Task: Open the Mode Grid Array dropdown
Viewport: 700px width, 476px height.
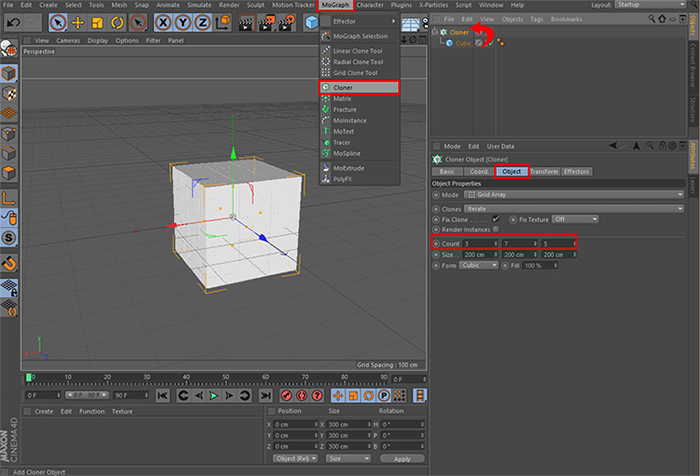Action: point(574,195)
